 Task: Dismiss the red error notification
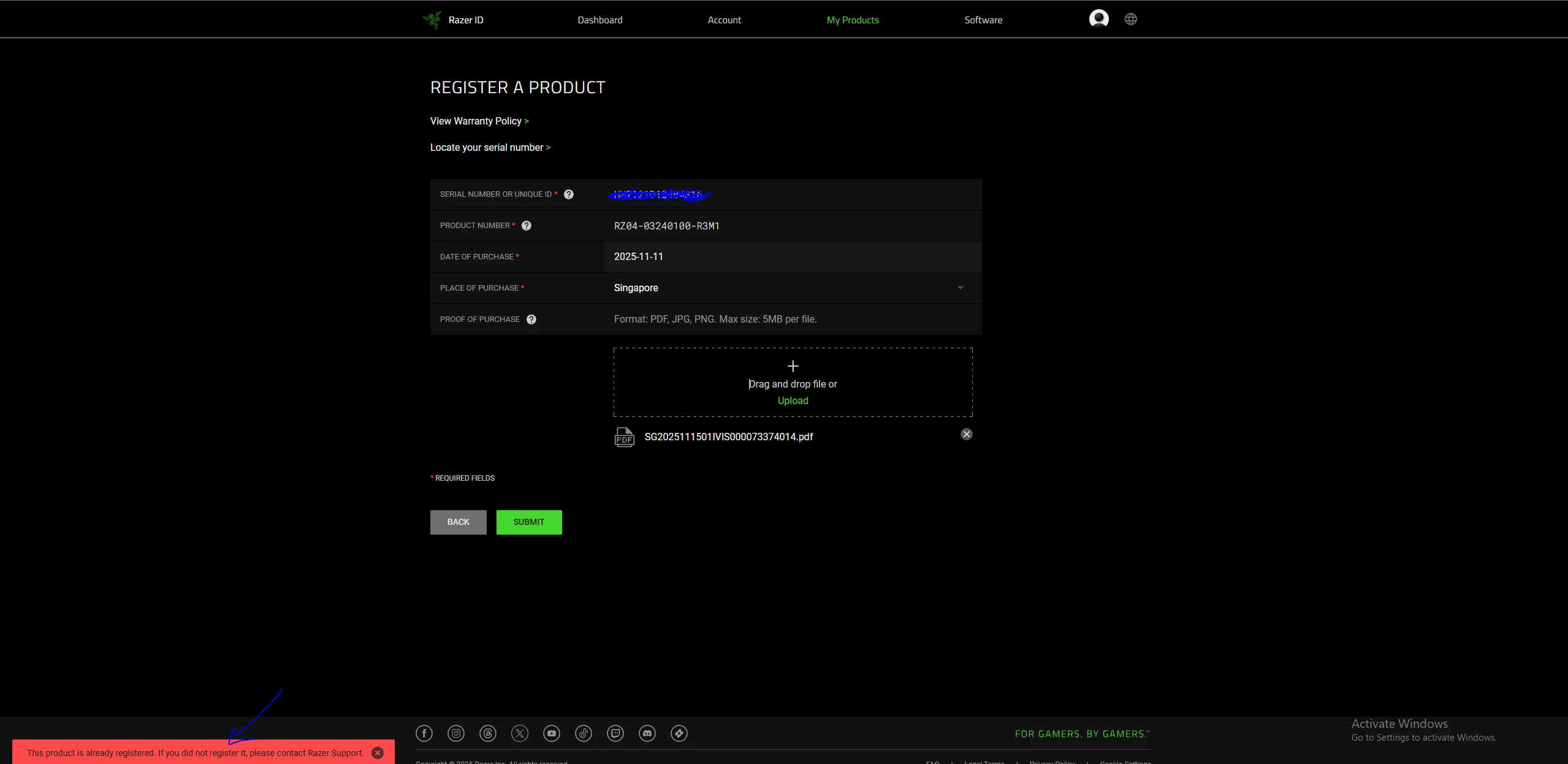(378, 753)
